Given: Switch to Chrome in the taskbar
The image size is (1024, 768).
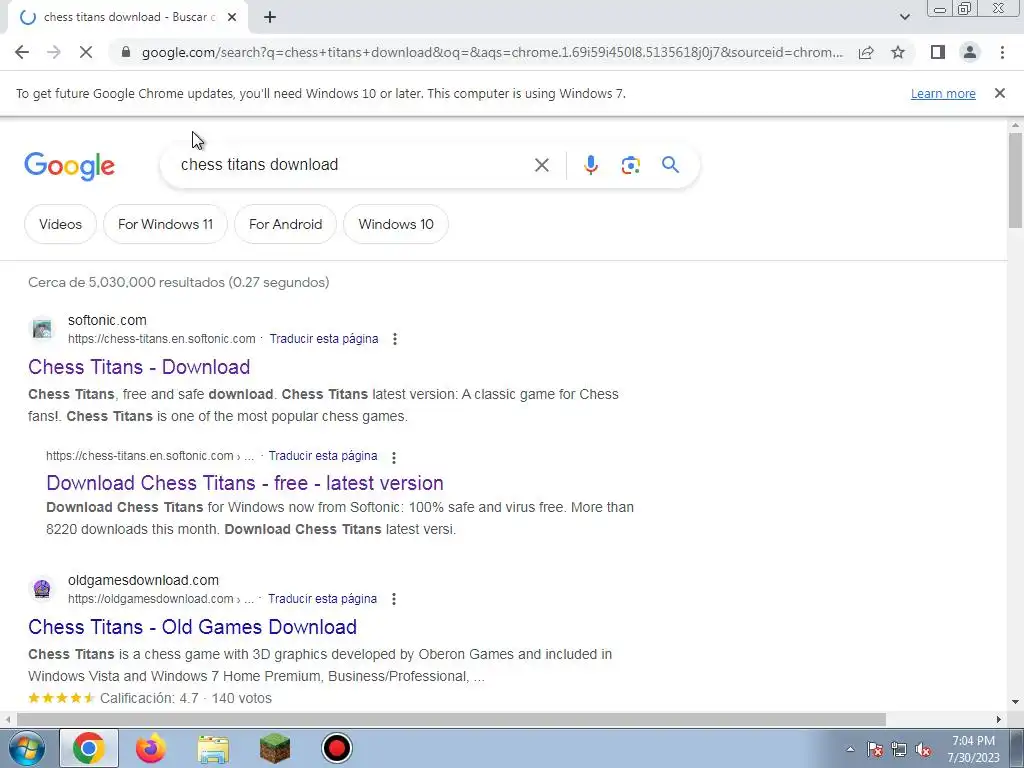Looking at the screenshot, I should click(x=89, y=748).
